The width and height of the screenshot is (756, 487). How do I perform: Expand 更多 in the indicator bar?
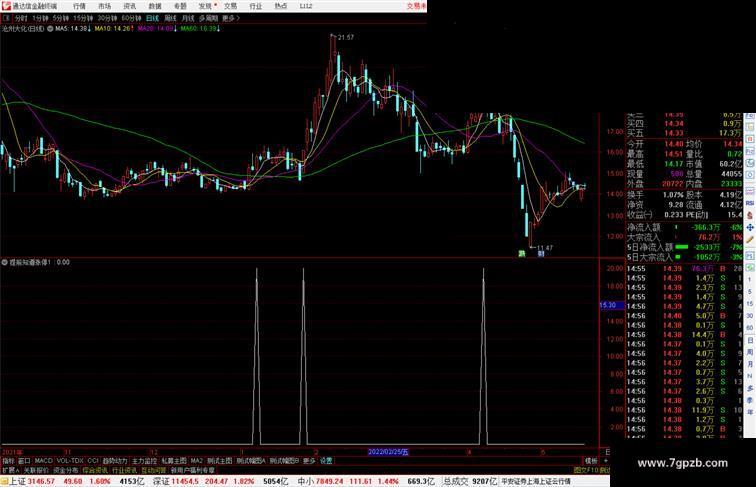(x=309, y=461)
